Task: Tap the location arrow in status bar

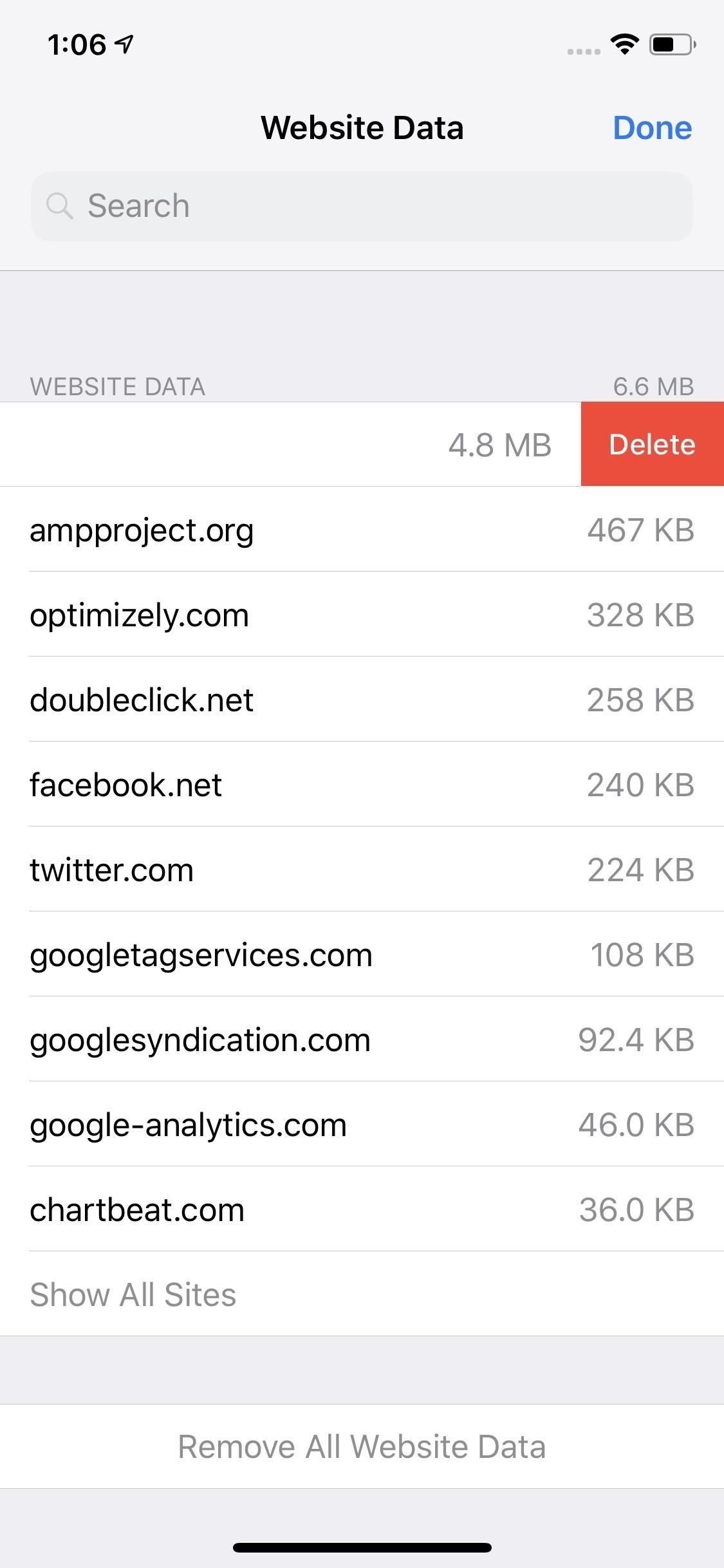Action: point(124,42)
